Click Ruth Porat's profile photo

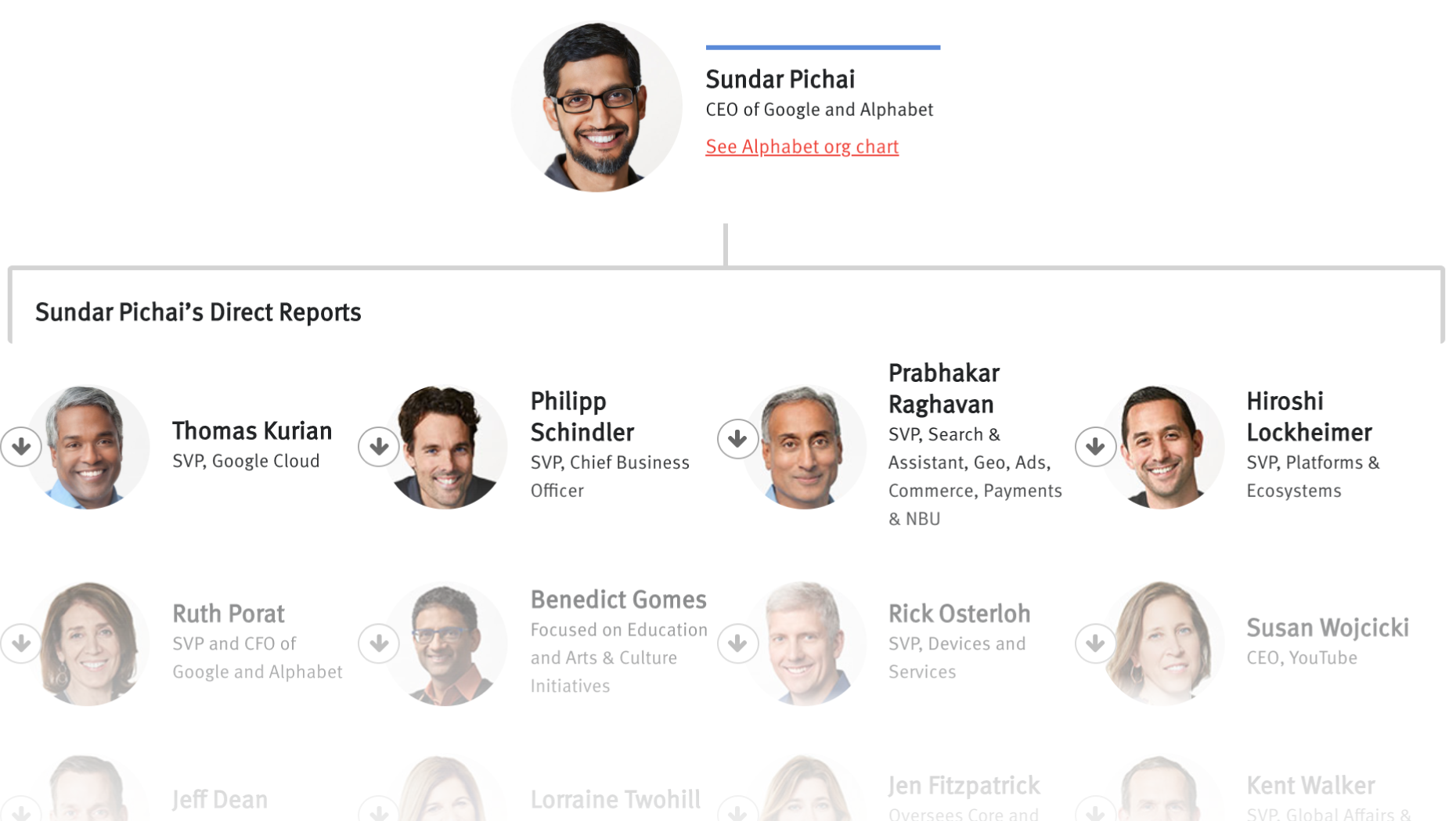(88, 643)
